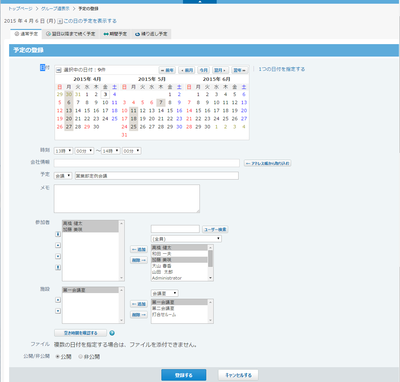Switch to the 翌日以降まで続く予定 tab

click(71, 34)
